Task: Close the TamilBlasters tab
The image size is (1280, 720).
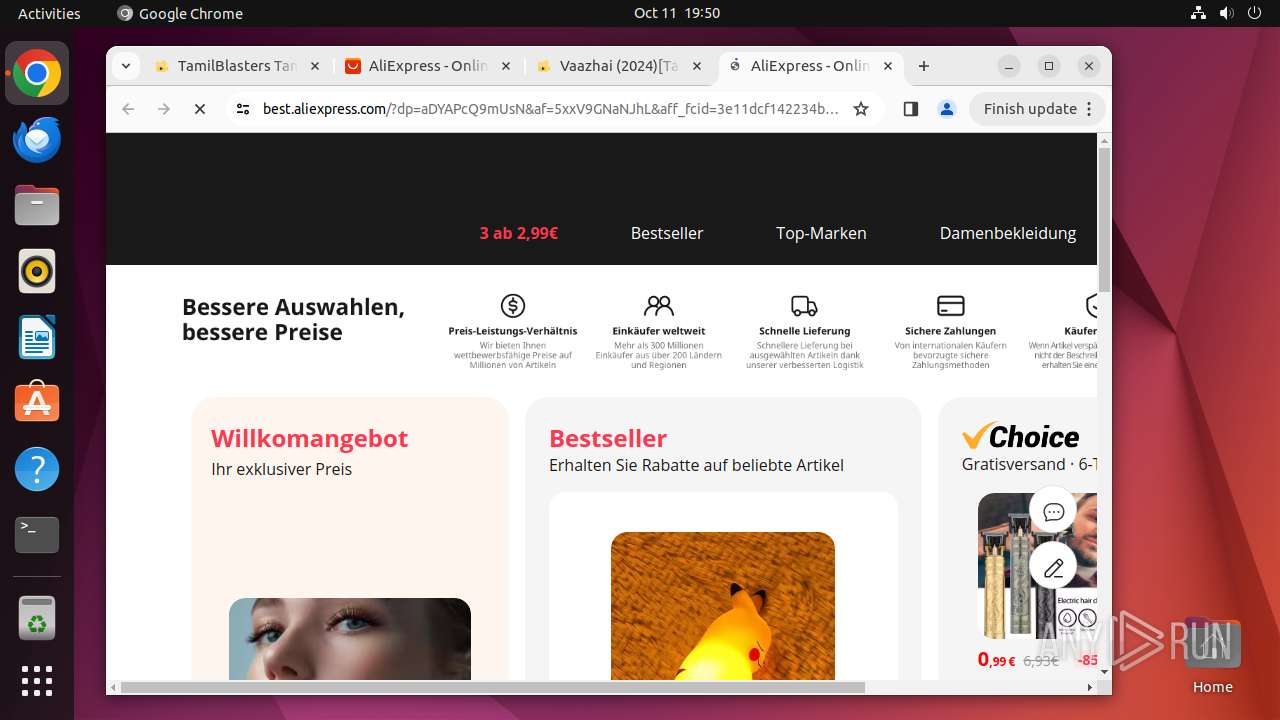Action: 314,66
